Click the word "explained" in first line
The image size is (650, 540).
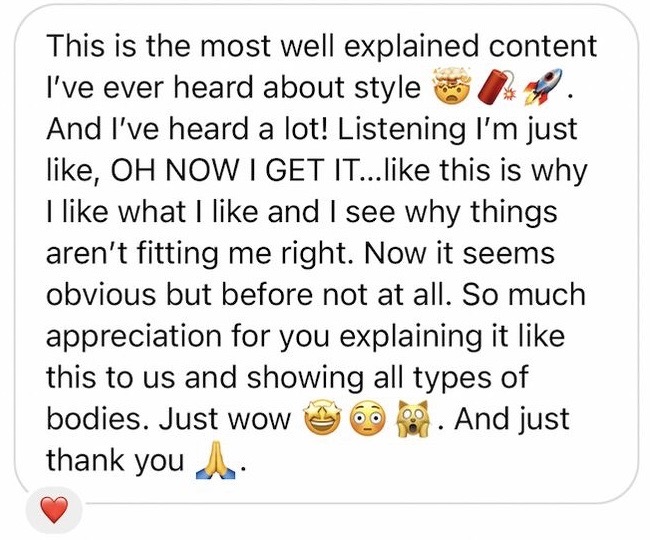click(411, 47)
